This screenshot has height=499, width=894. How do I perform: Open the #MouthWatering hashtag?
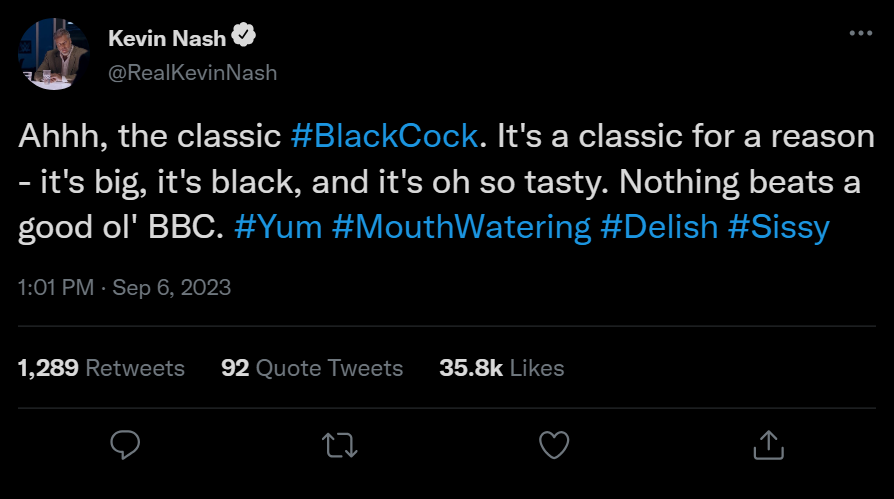point(461,227)
